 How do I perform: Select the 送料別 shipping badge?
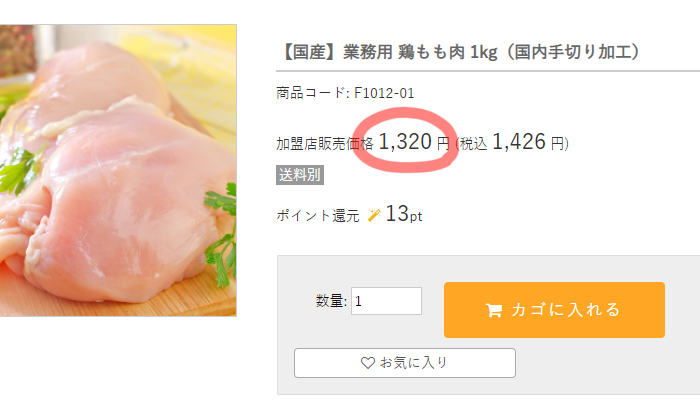[x=300, y=175]
